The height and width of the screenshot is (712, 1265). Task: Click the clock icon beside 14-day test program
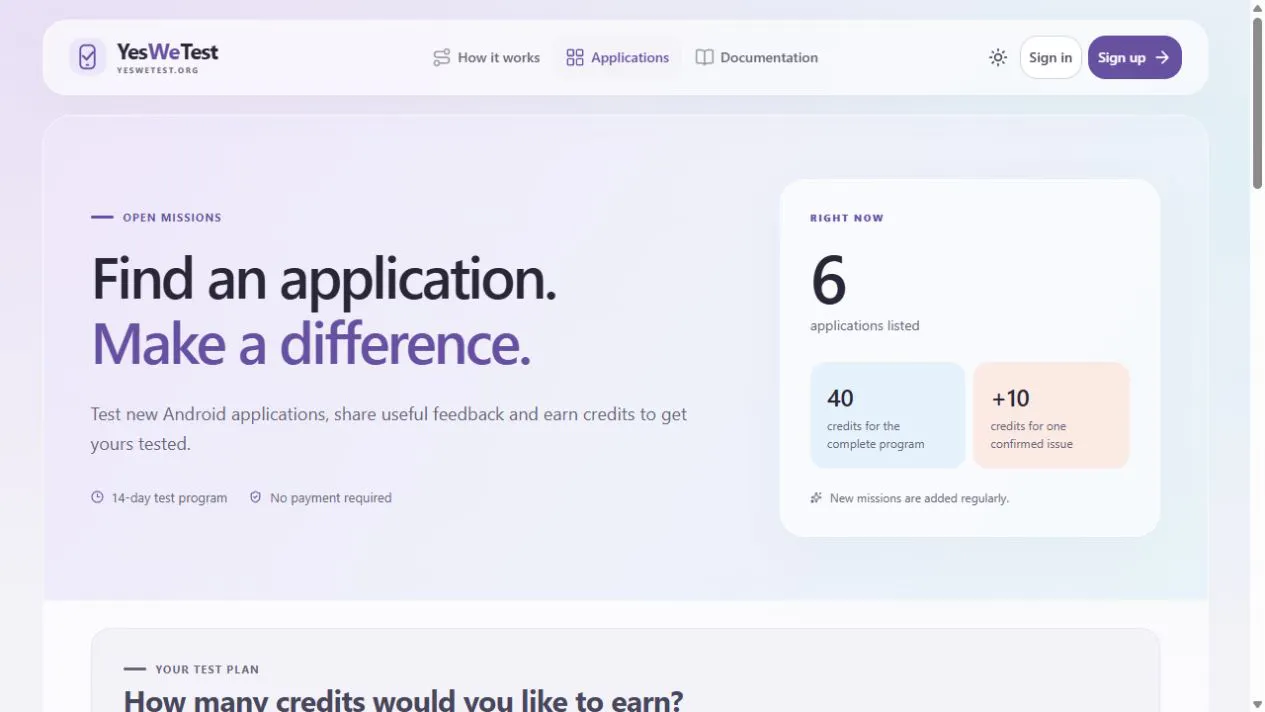(x=97, y=497)
